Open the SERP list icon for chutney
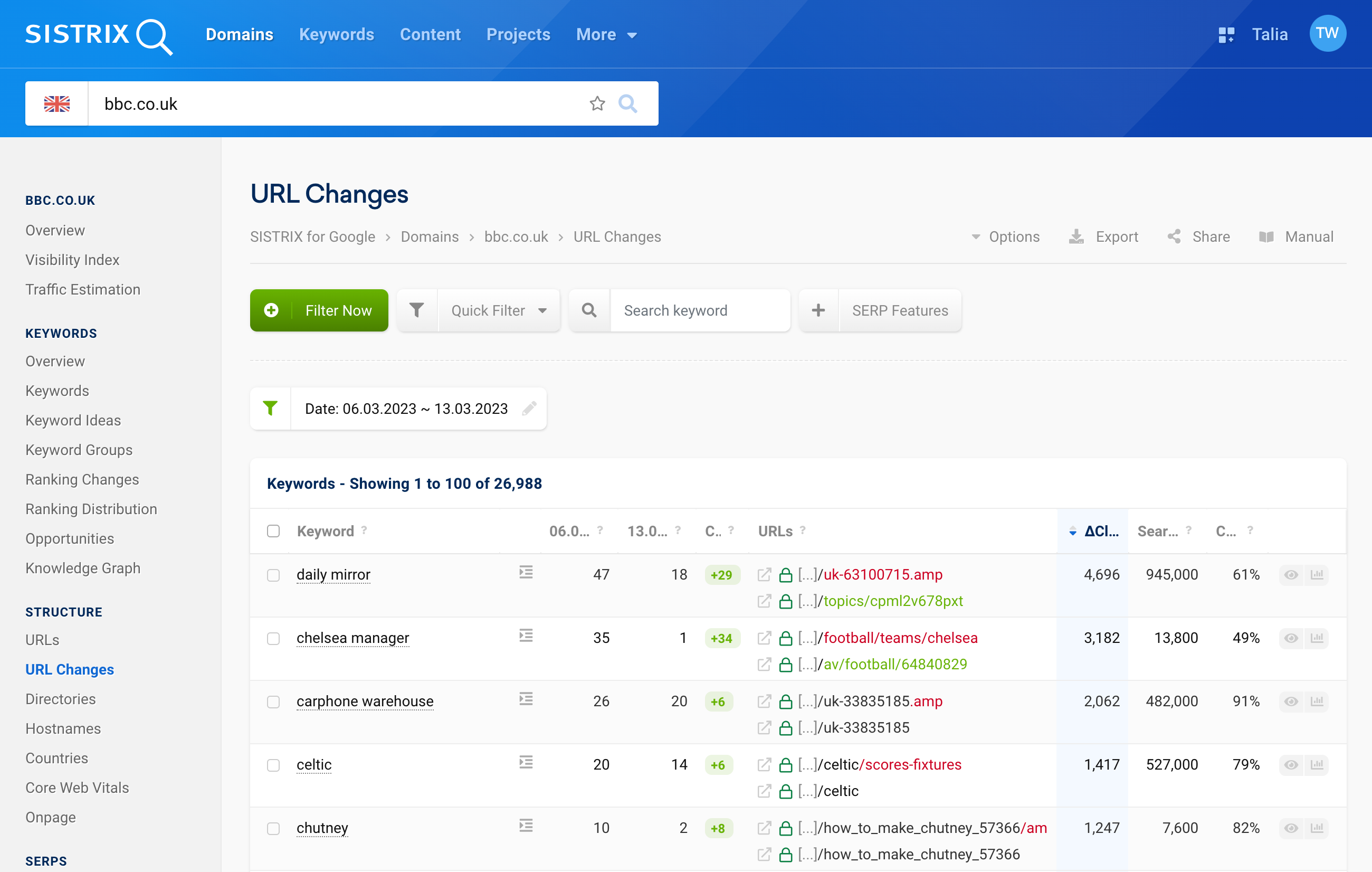The height and width of the screenshot is (872, 1372). click(x=526, y=825)
